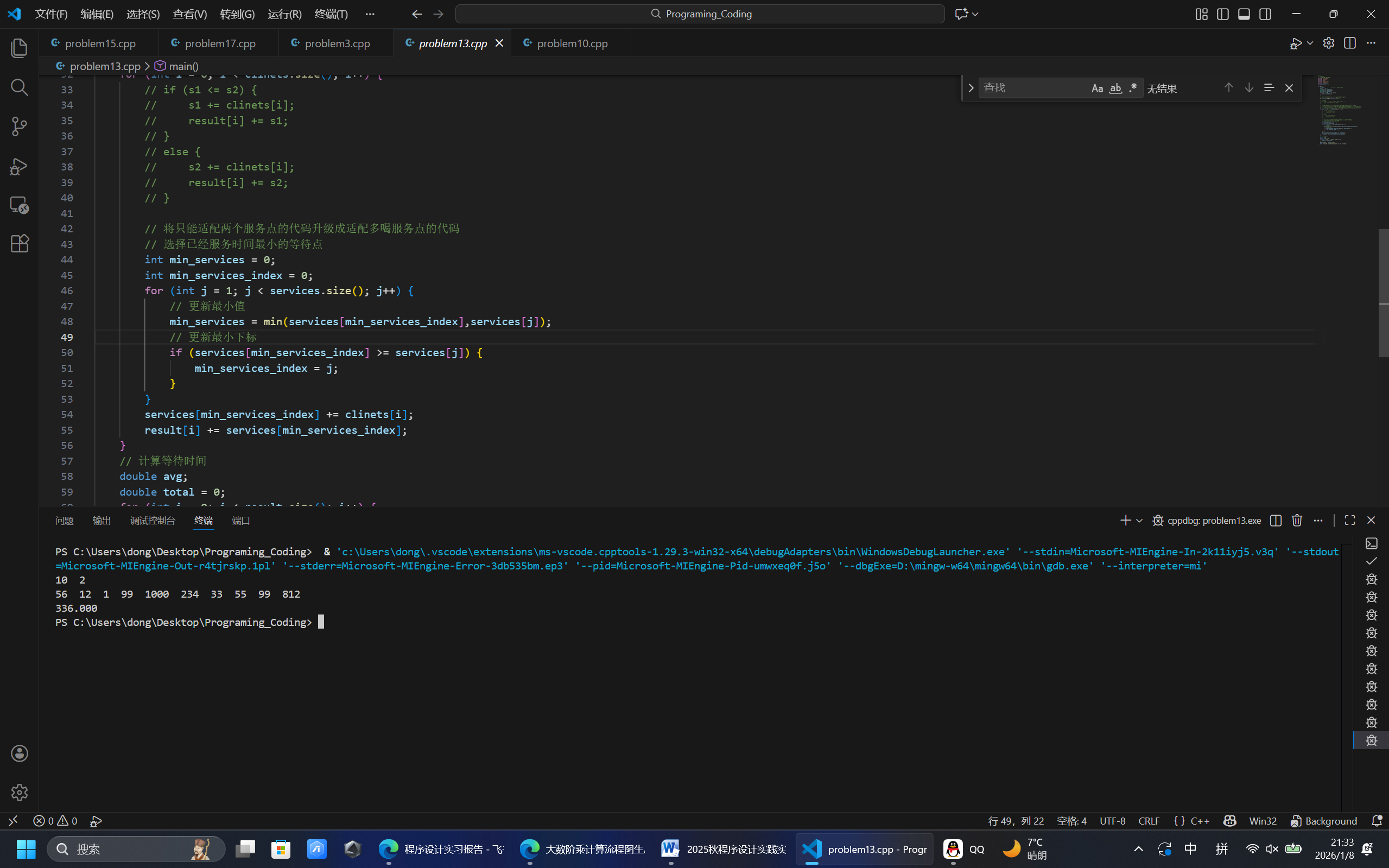The height and width of the screenshot is (868, 1389).
Task: Open the run/debug button dropdown arrow
Action: tap(1310, 43)
